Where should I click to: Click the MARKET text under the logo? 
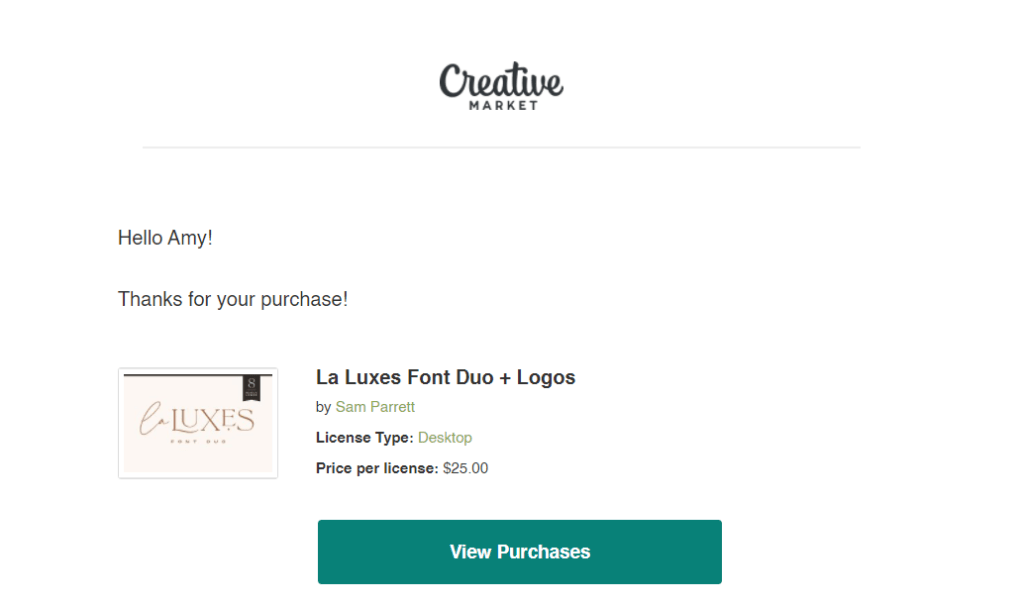pyautogui.click(x=503, y=104)
